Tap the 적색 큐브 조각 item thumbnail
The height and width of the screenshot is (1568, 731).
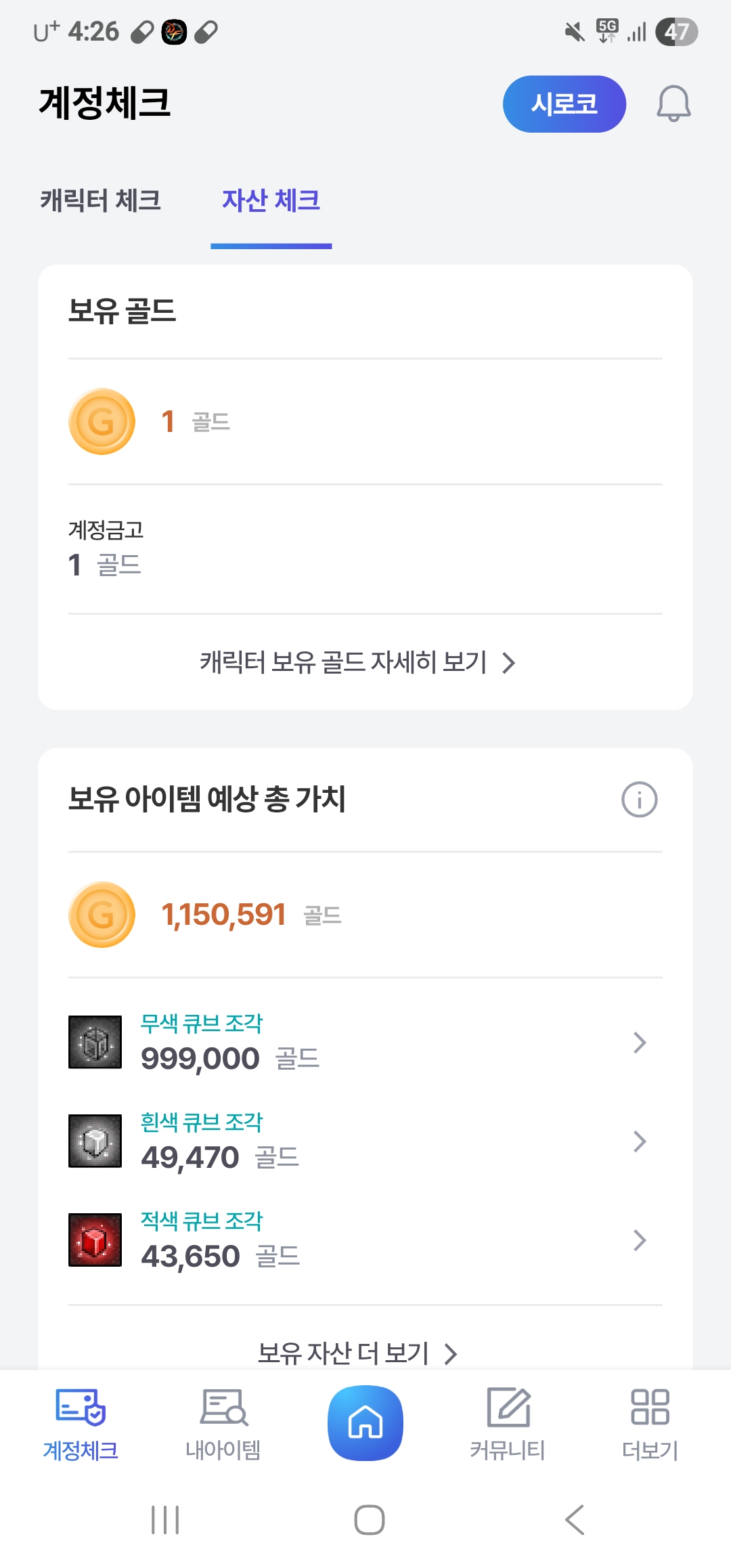[95, 1240]
